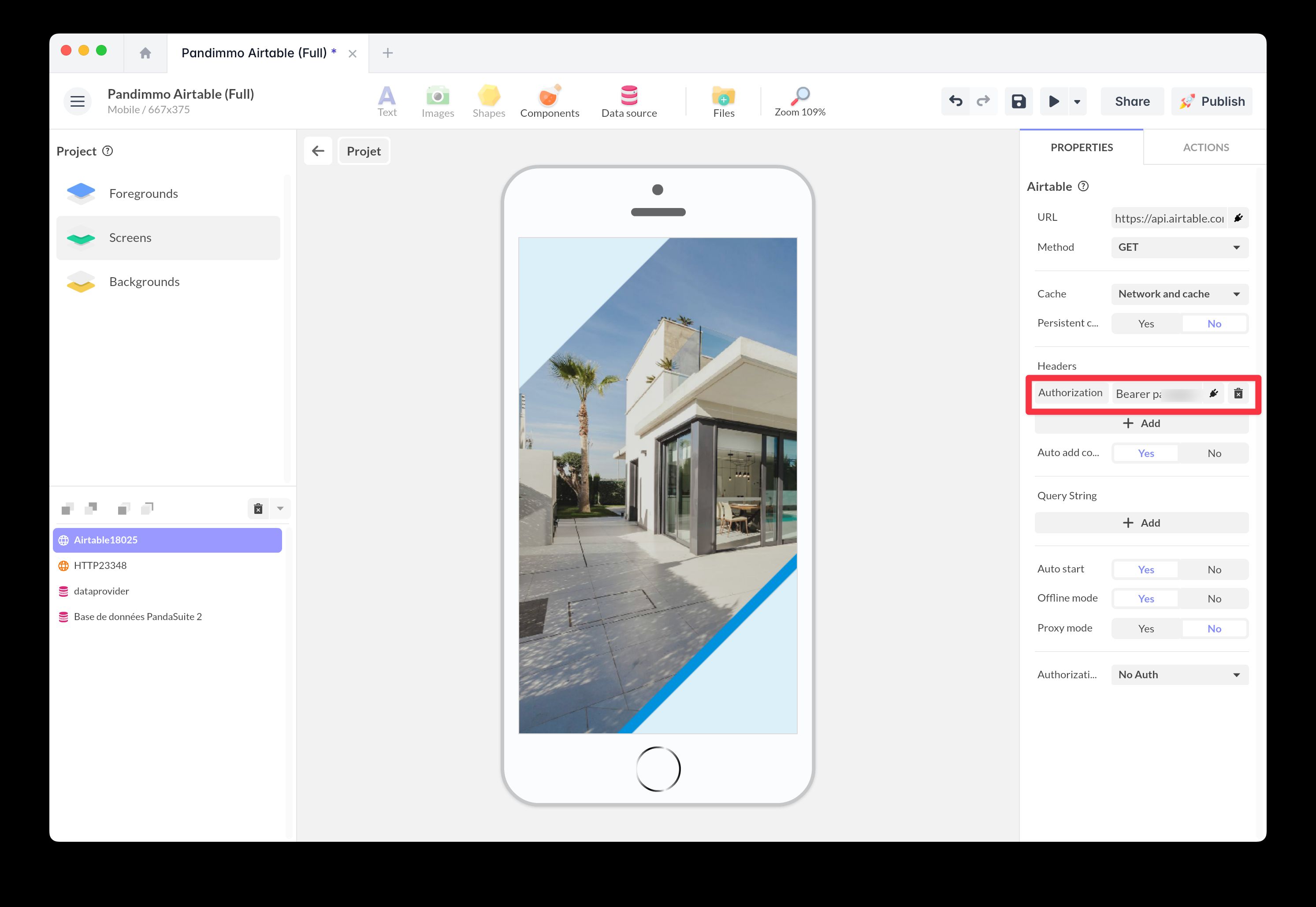The width and height of the screenshot is (1316, 907).
Task: Select the Text tool
Action: (x=387, y=101)
